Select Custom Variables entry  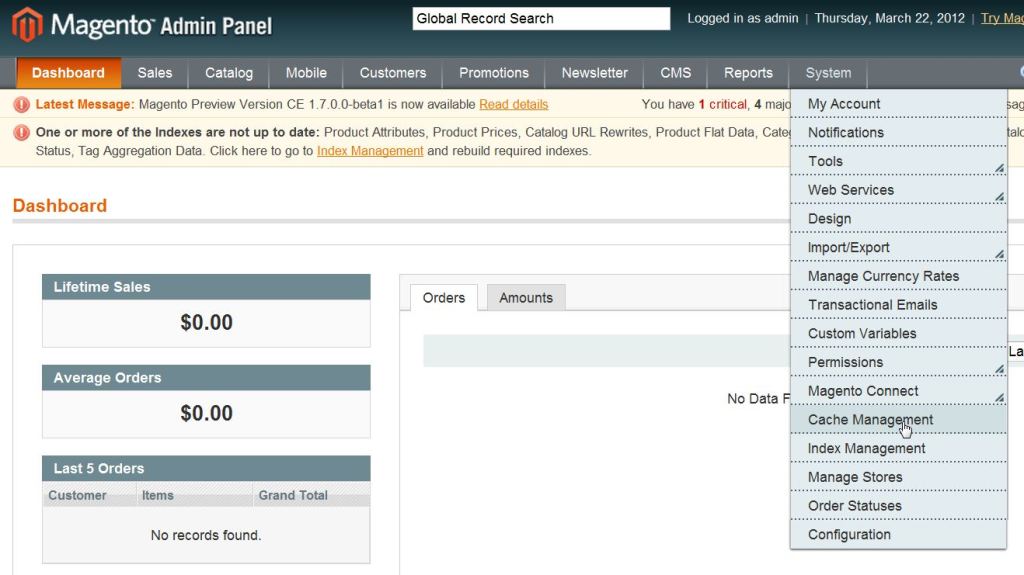[x=898, y=334]
